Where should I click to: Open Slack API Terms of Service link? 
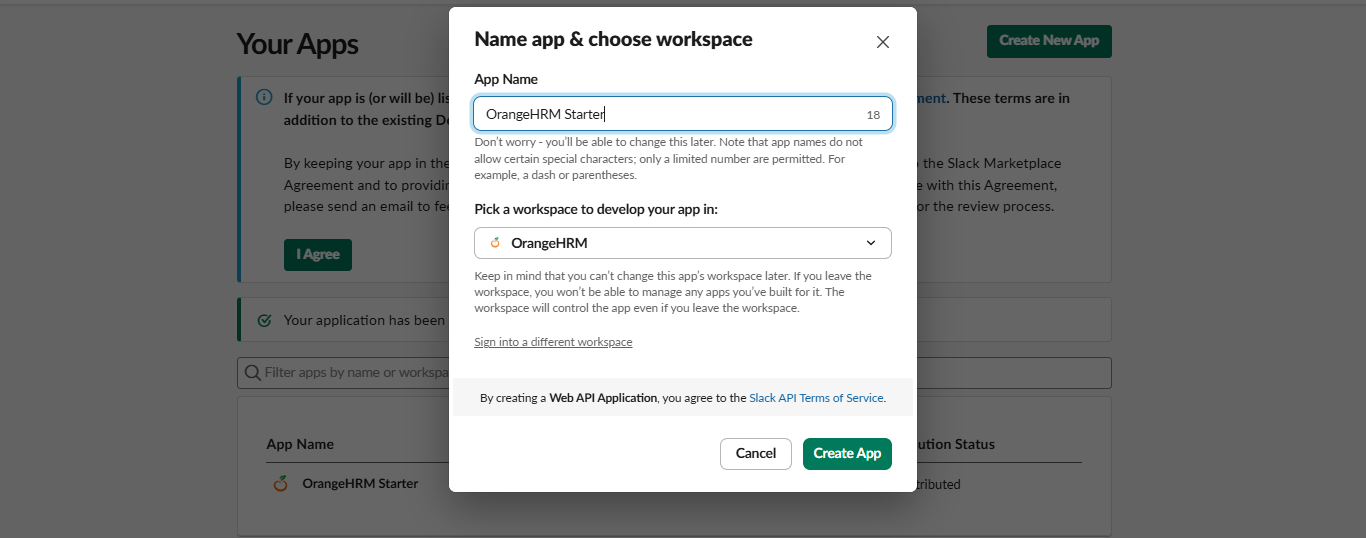point(816,398)
